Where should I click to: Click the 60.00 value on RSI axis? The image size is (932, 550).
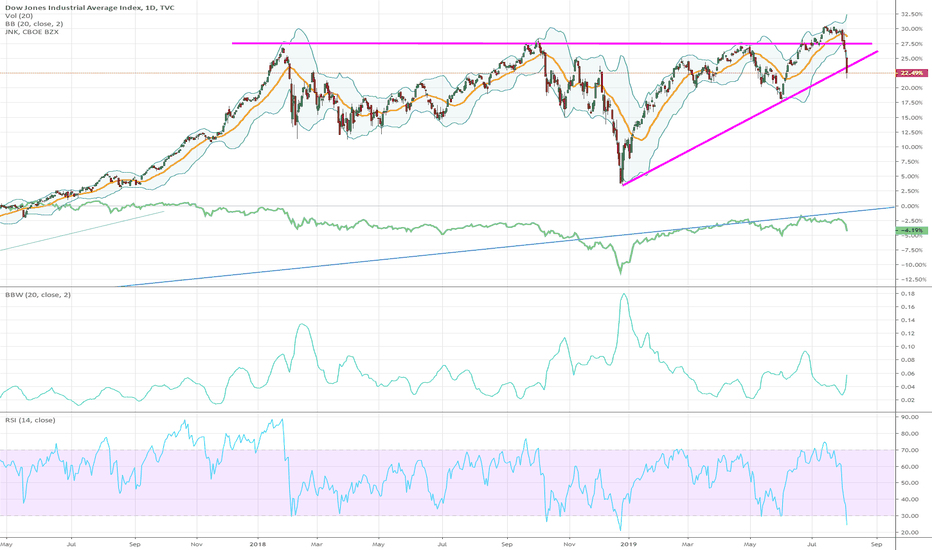909,467
